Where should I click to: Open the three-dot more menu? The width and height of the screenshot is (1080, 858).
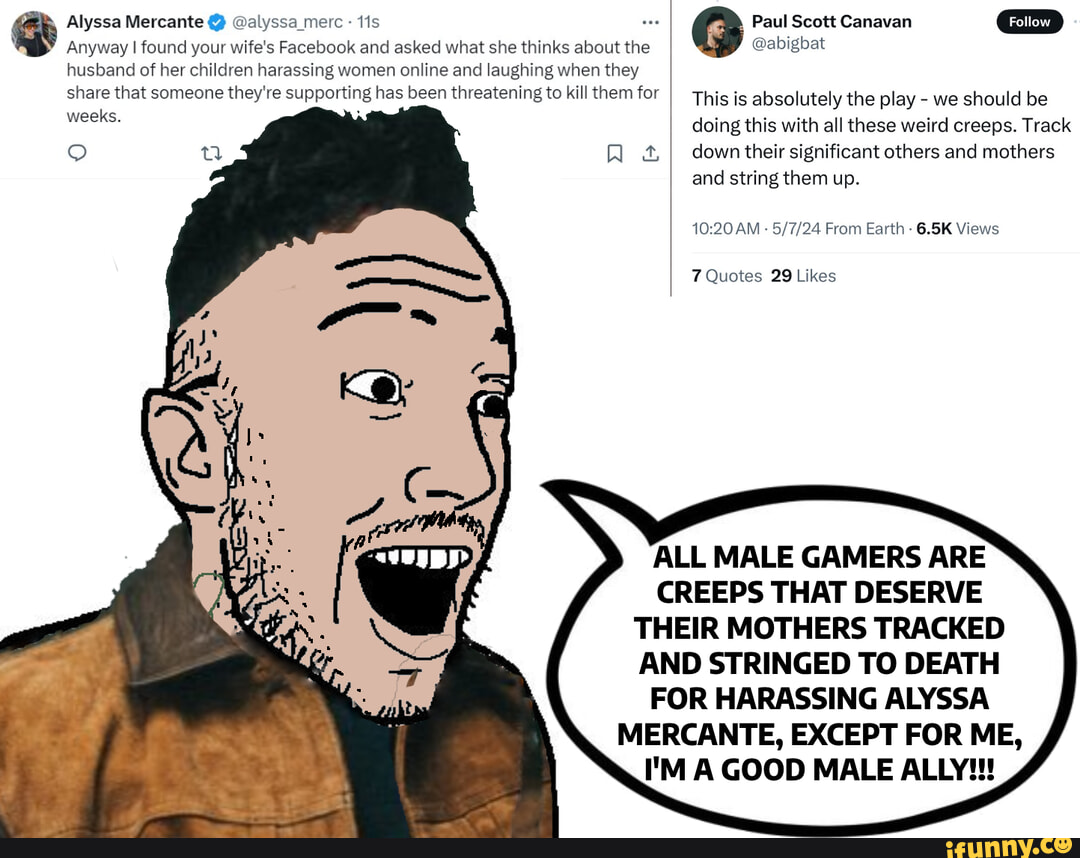pos(650,22)
